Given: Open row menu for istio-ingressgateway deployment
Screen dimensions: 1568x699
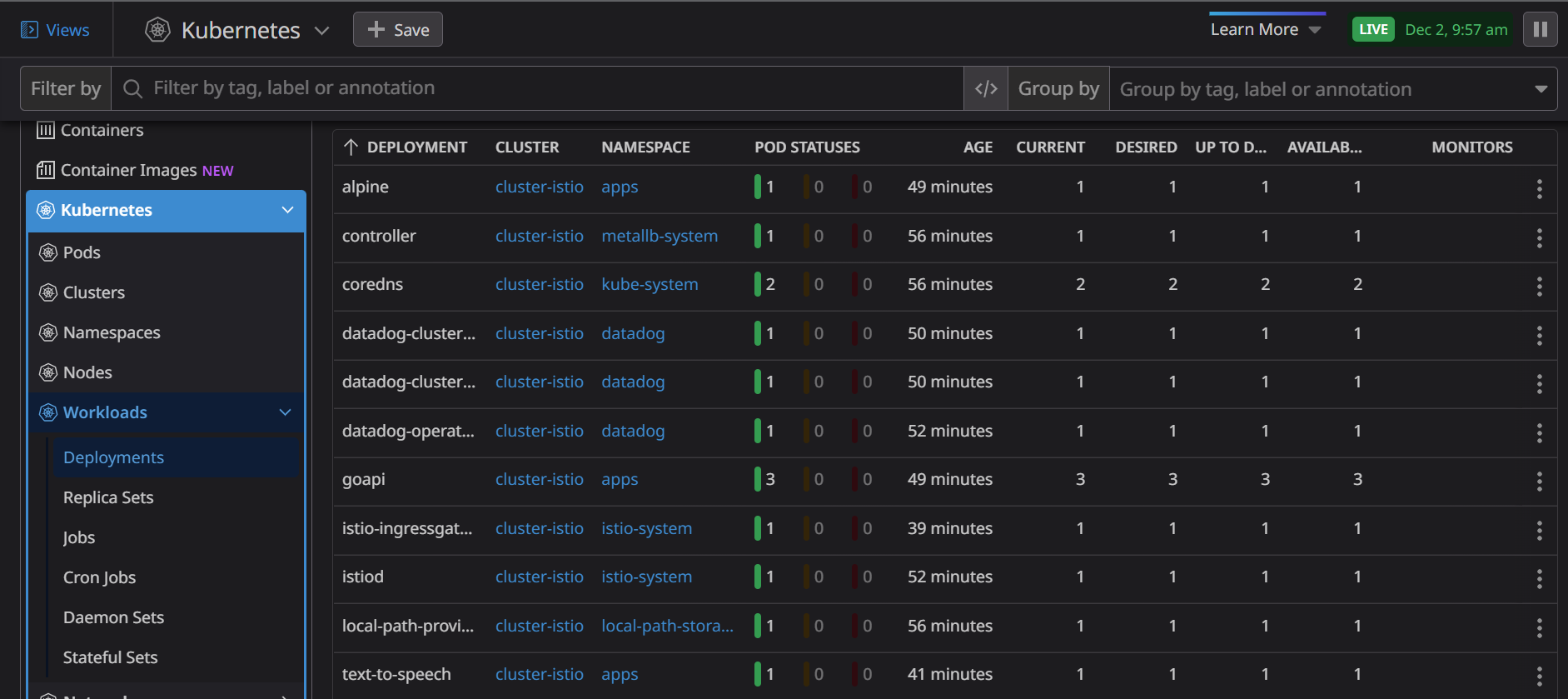Looking at the screenshot, I should 1539,531.
